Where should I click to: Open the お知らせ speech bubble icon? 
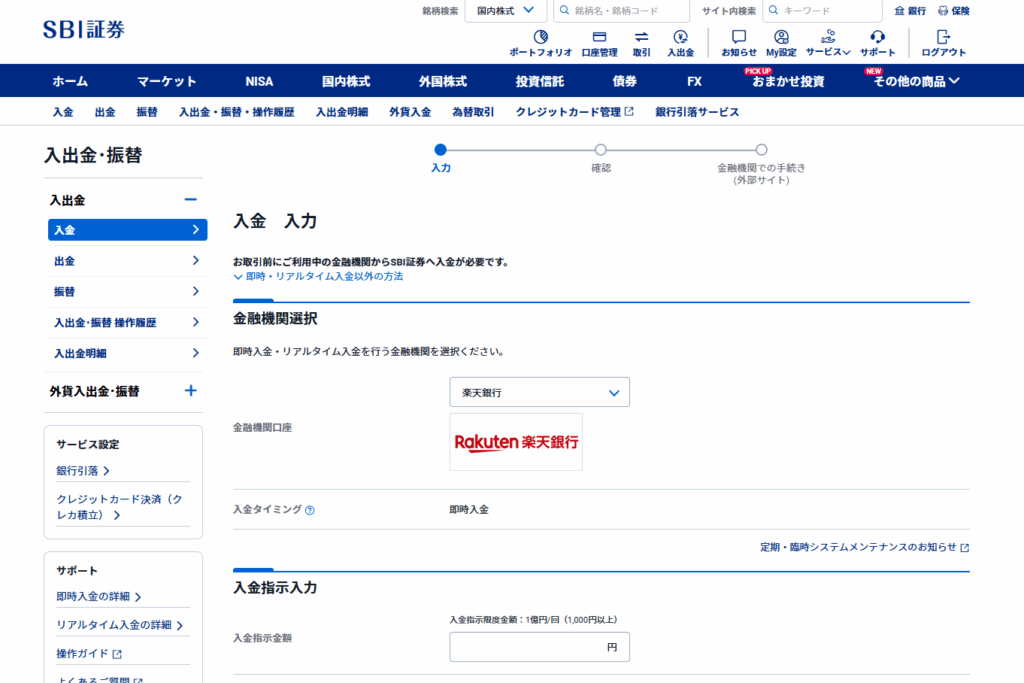coord(739,37)
